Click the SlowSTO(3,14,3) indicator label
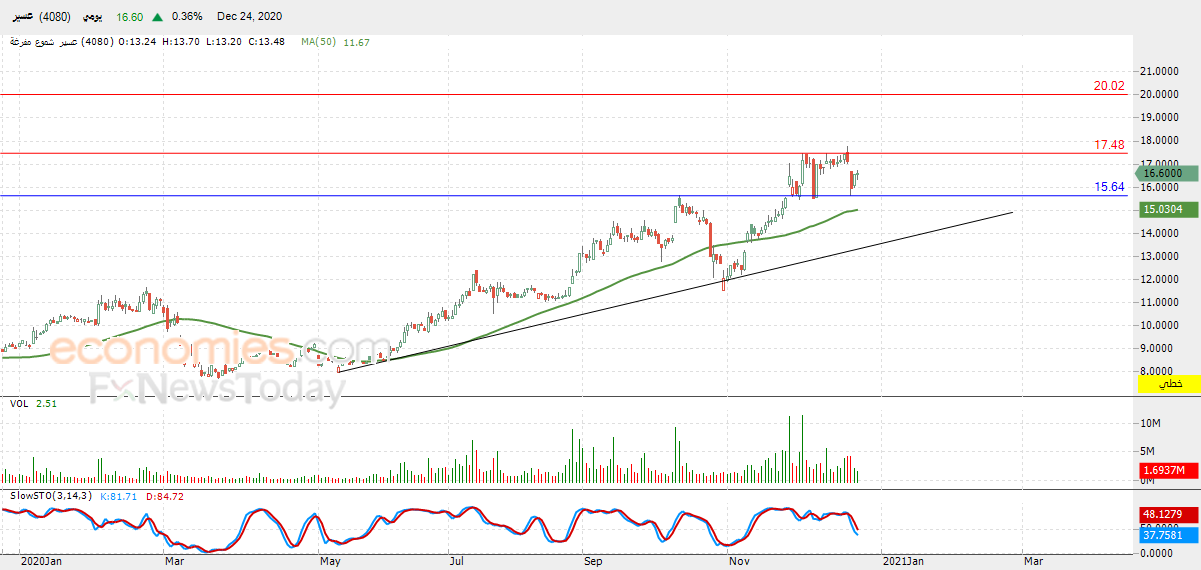1201x570 pixels. (51, 496)
